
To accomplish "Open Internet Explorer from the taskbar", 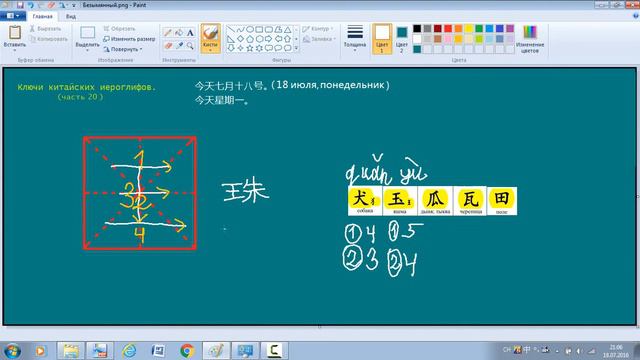I will click(129, 351).
